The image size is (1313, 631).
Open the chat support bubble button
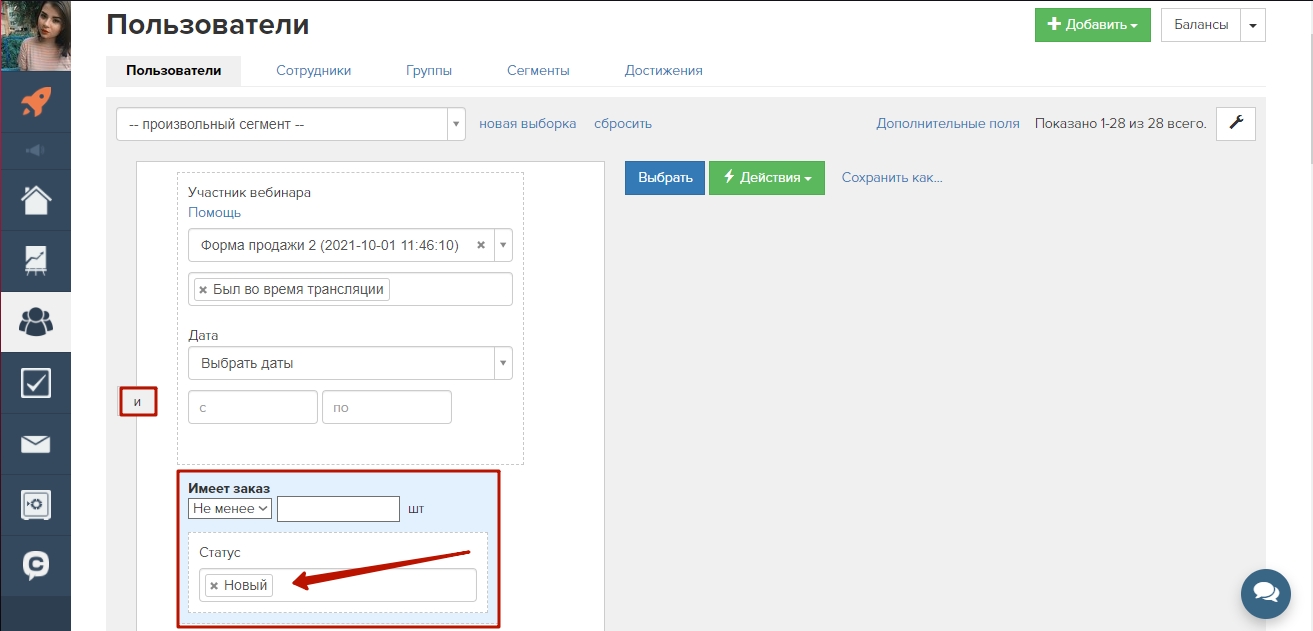(1265, 594)
